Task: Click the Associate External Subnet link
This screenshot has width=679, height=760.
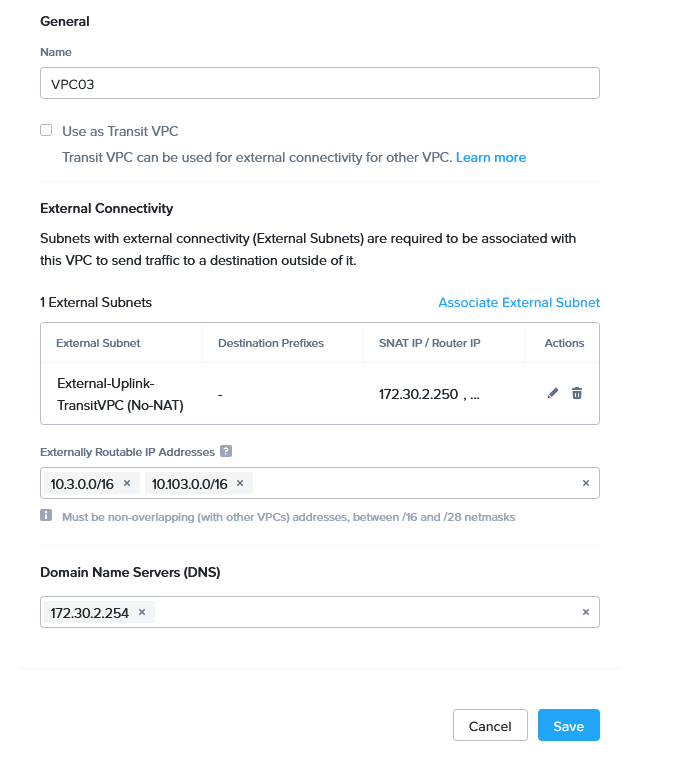Action: [519, 302]
